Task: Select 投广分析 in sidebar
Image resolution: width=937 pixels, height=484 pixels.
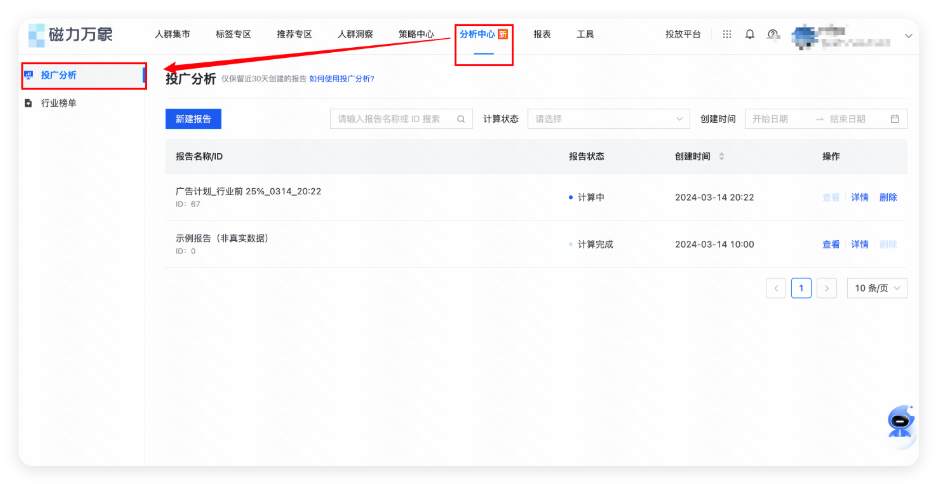Action: 84,75
